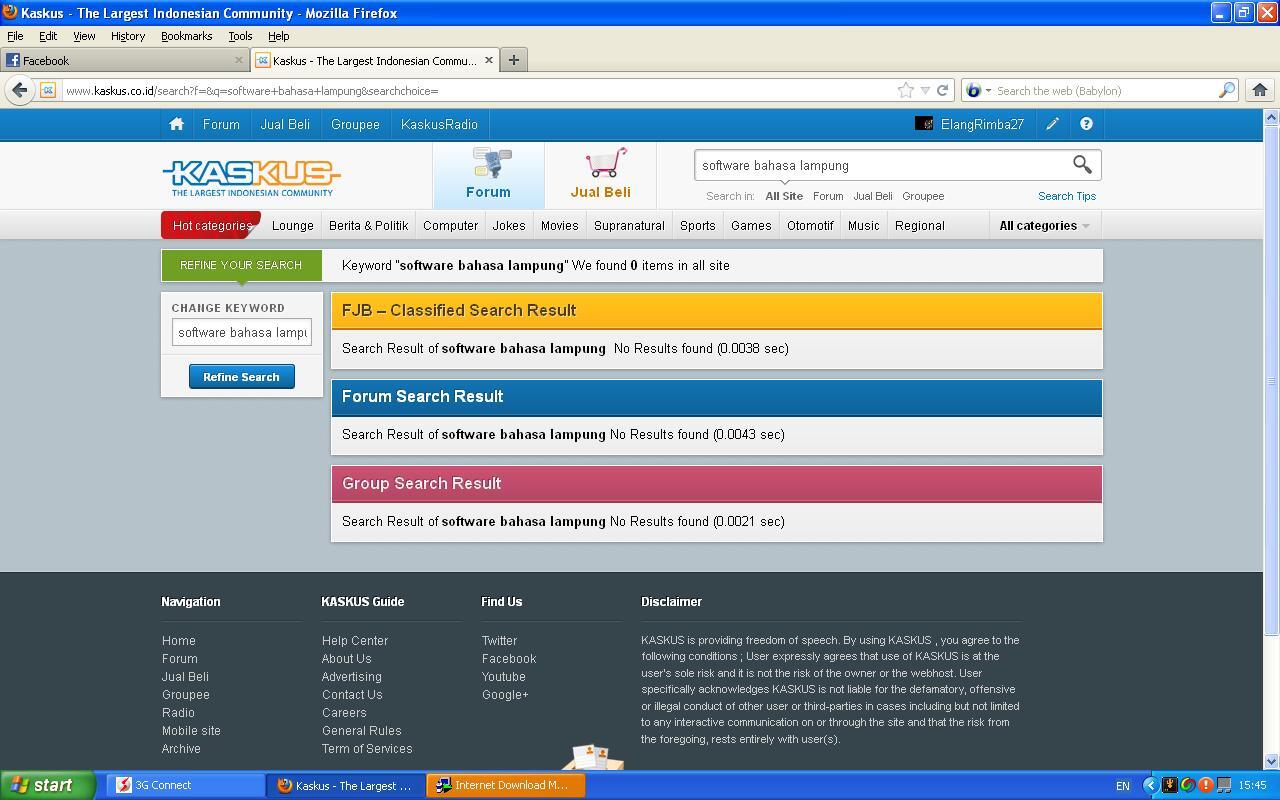This screenshot has height=800, width=1280.
Task: Select the Jual Beli search scope
Action: 873,196
